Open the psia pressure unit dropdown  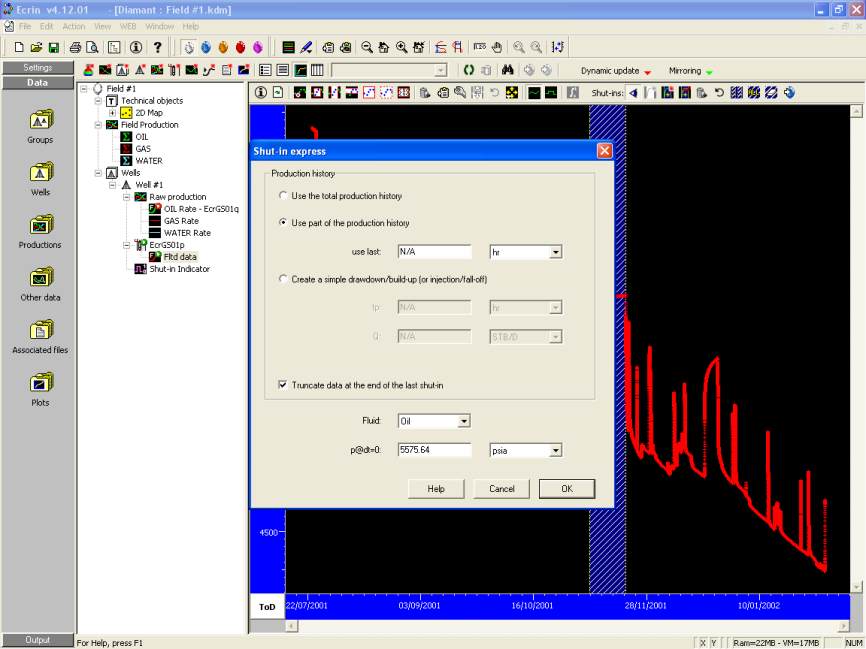point(555,451)
